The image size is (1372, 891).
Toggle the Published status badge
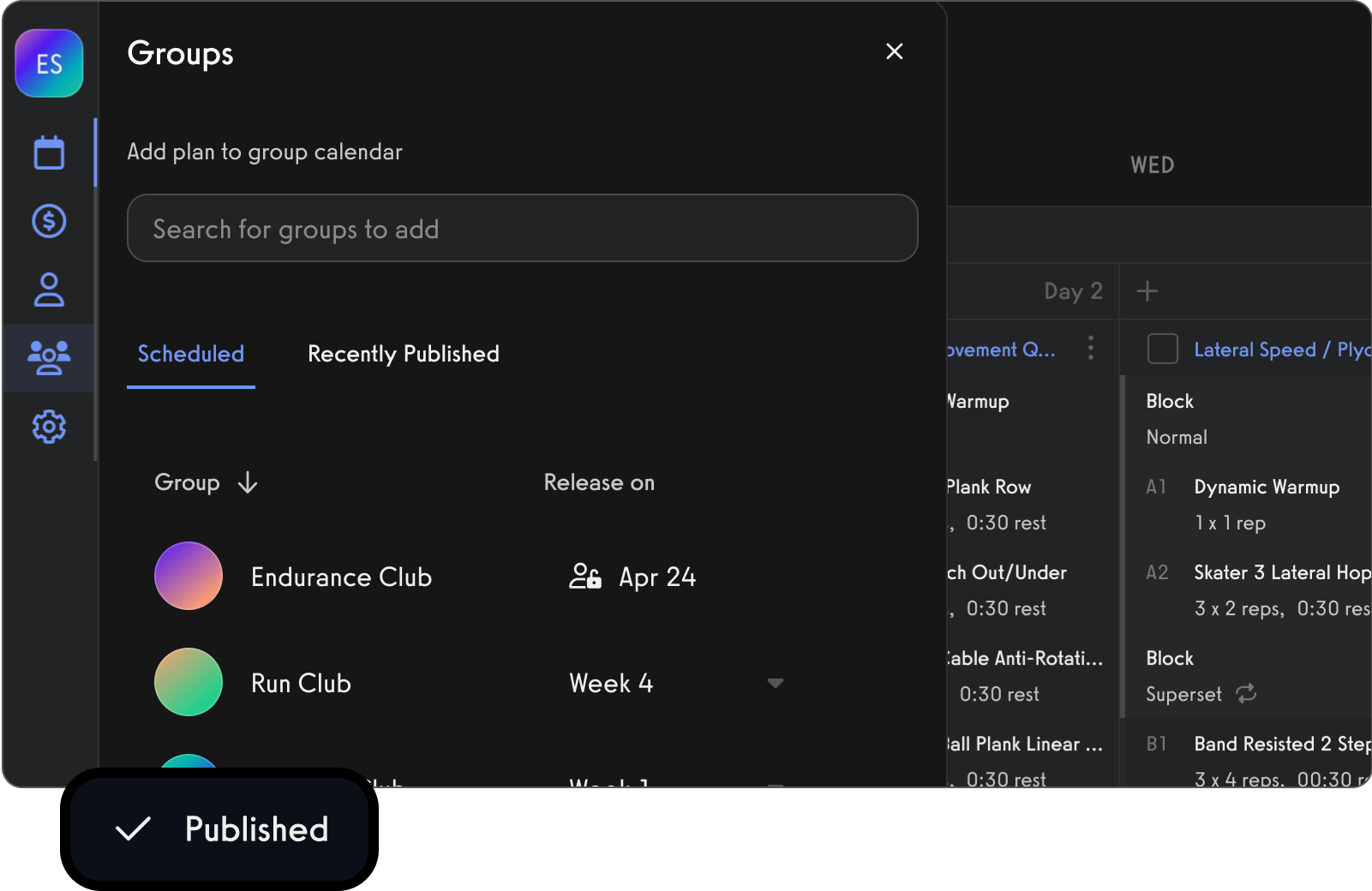click(219, 828)
